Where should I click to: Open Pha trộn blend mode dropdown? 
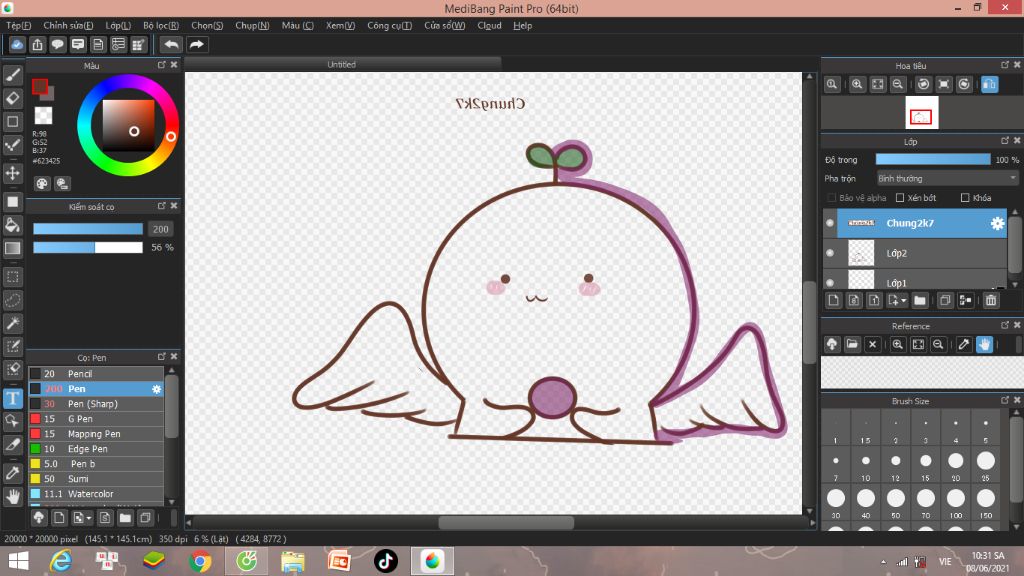pyautogui.click(x=947, y=178)
